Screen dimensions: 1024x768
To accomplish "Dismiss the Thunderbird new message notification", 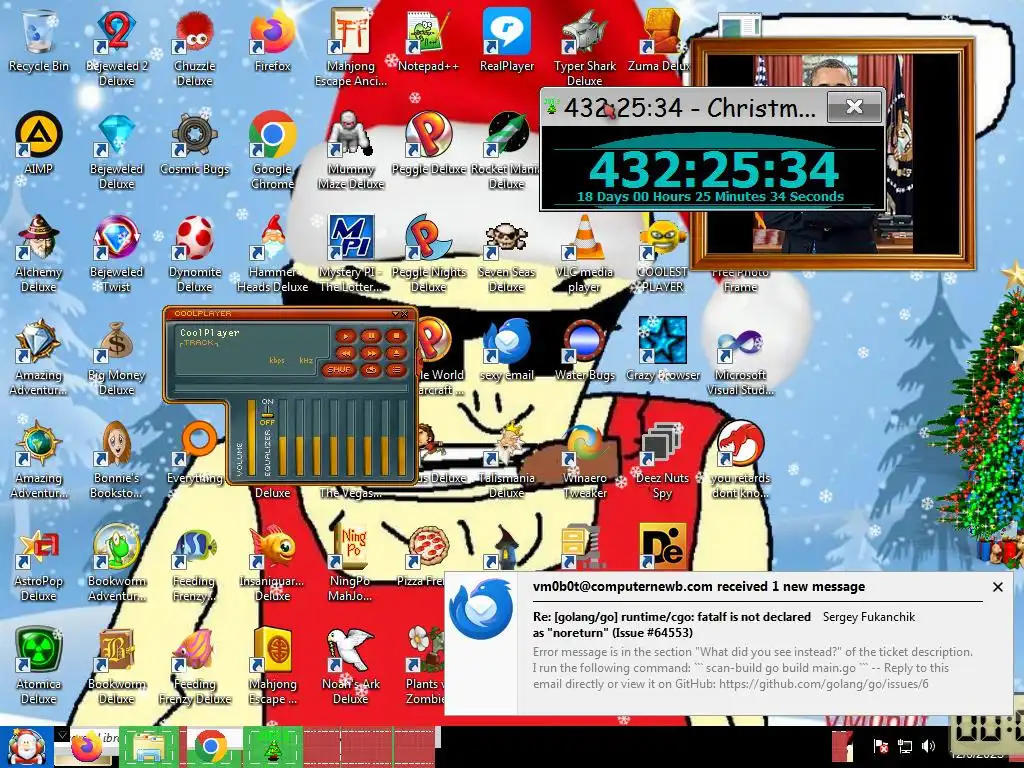I will [997, 587].
